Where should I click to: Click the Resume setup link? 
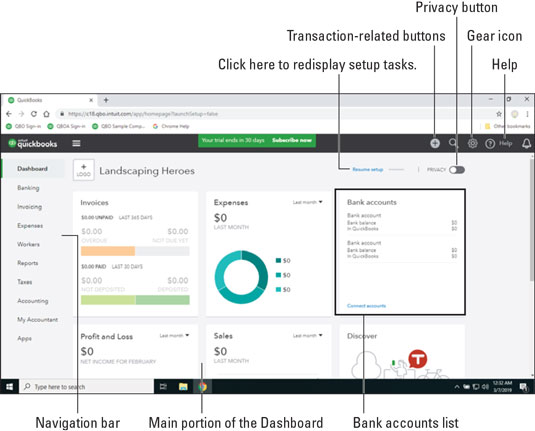point(367,169)
